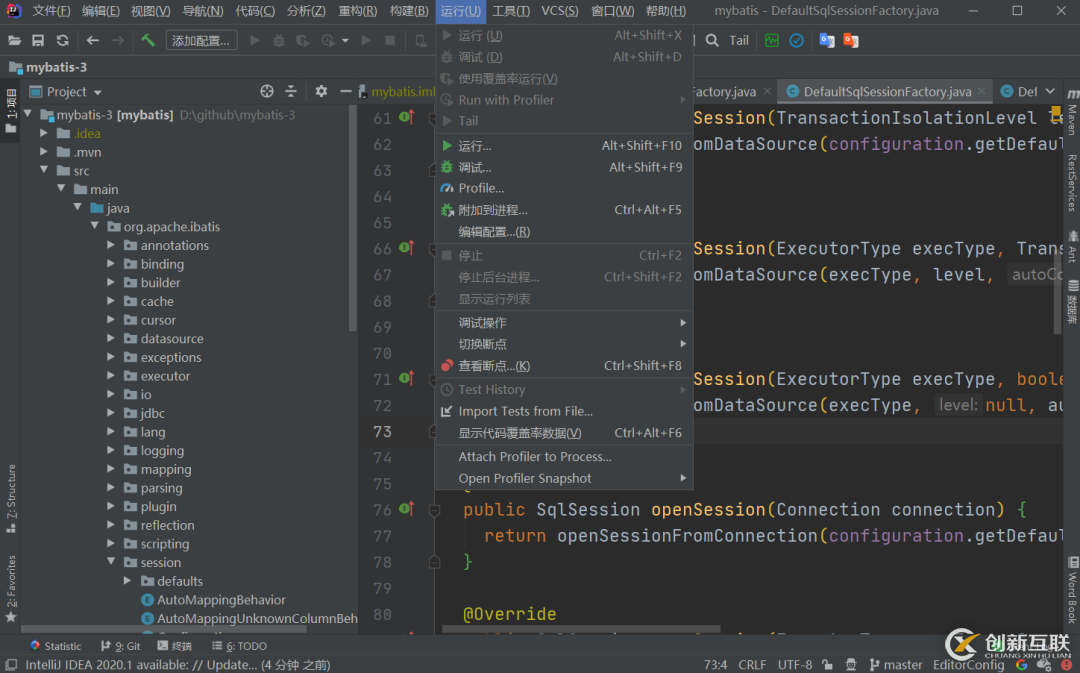Select 编辑配置 in the Run menu

click(494, 232)
